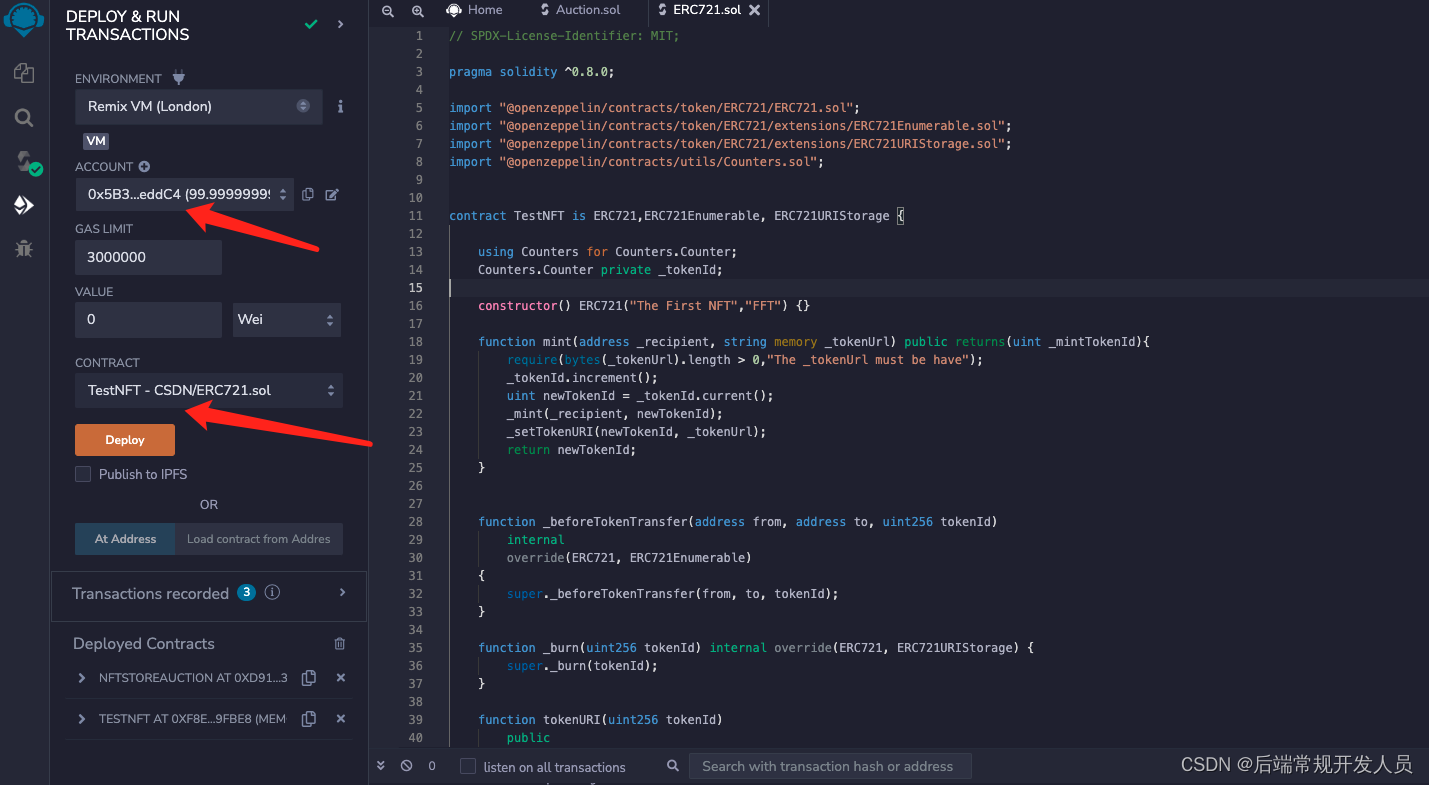The image size is (1429, 785).
Task: Click the Deployed Contracts heading
Action: 144,644
